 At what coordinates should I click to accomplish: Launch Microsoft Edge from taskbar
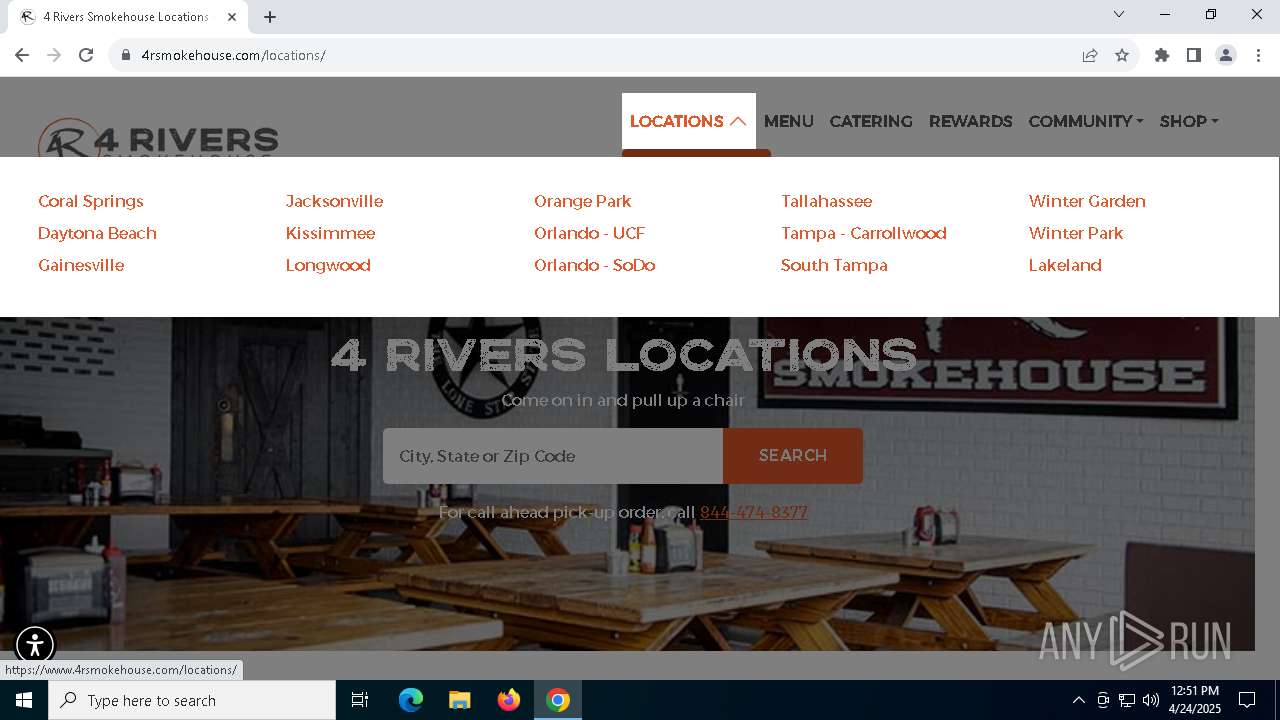click(x=411, y=700)
